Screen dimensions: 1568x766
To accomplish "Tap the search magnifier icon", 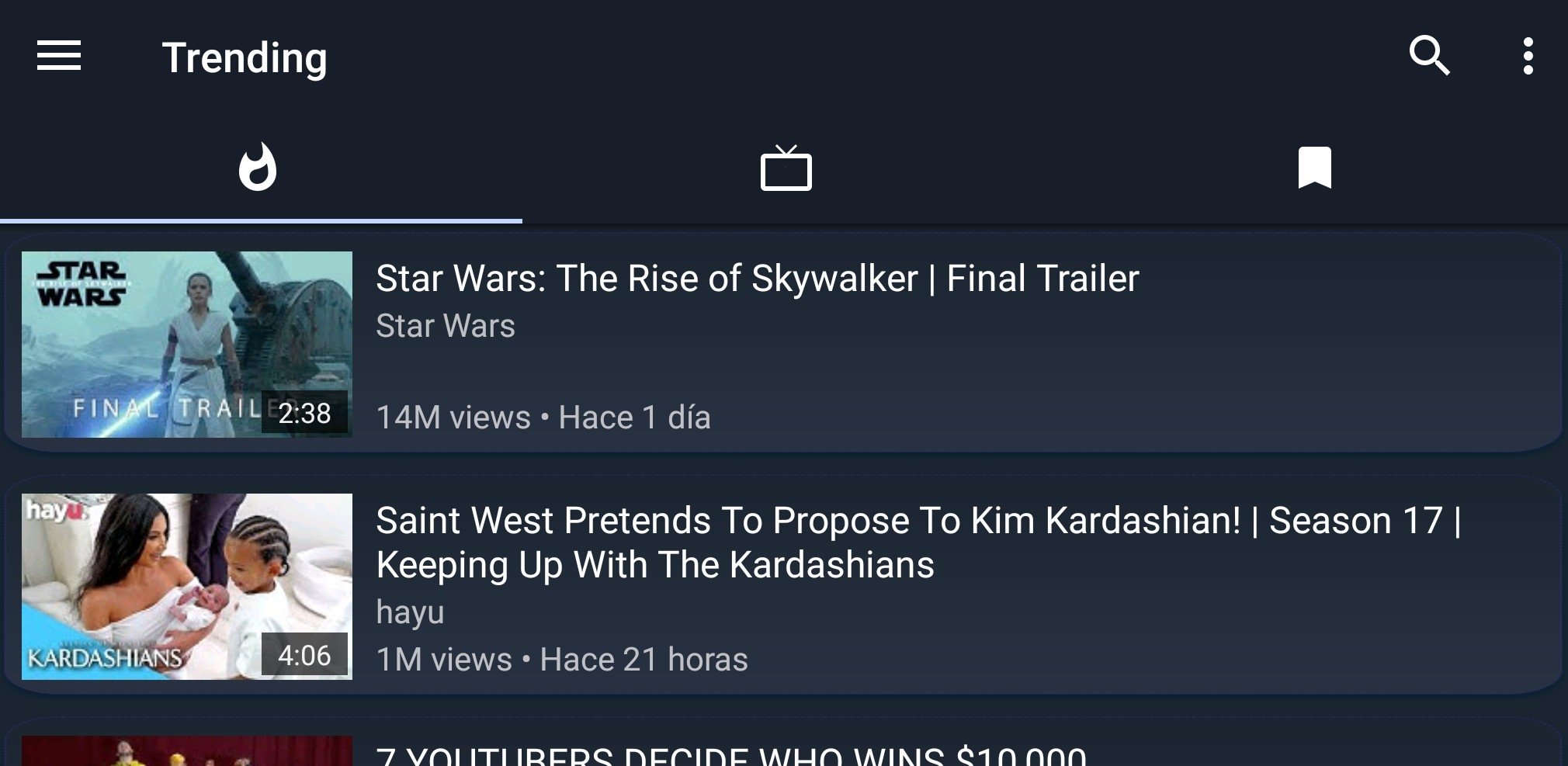I will (1429, 56).
